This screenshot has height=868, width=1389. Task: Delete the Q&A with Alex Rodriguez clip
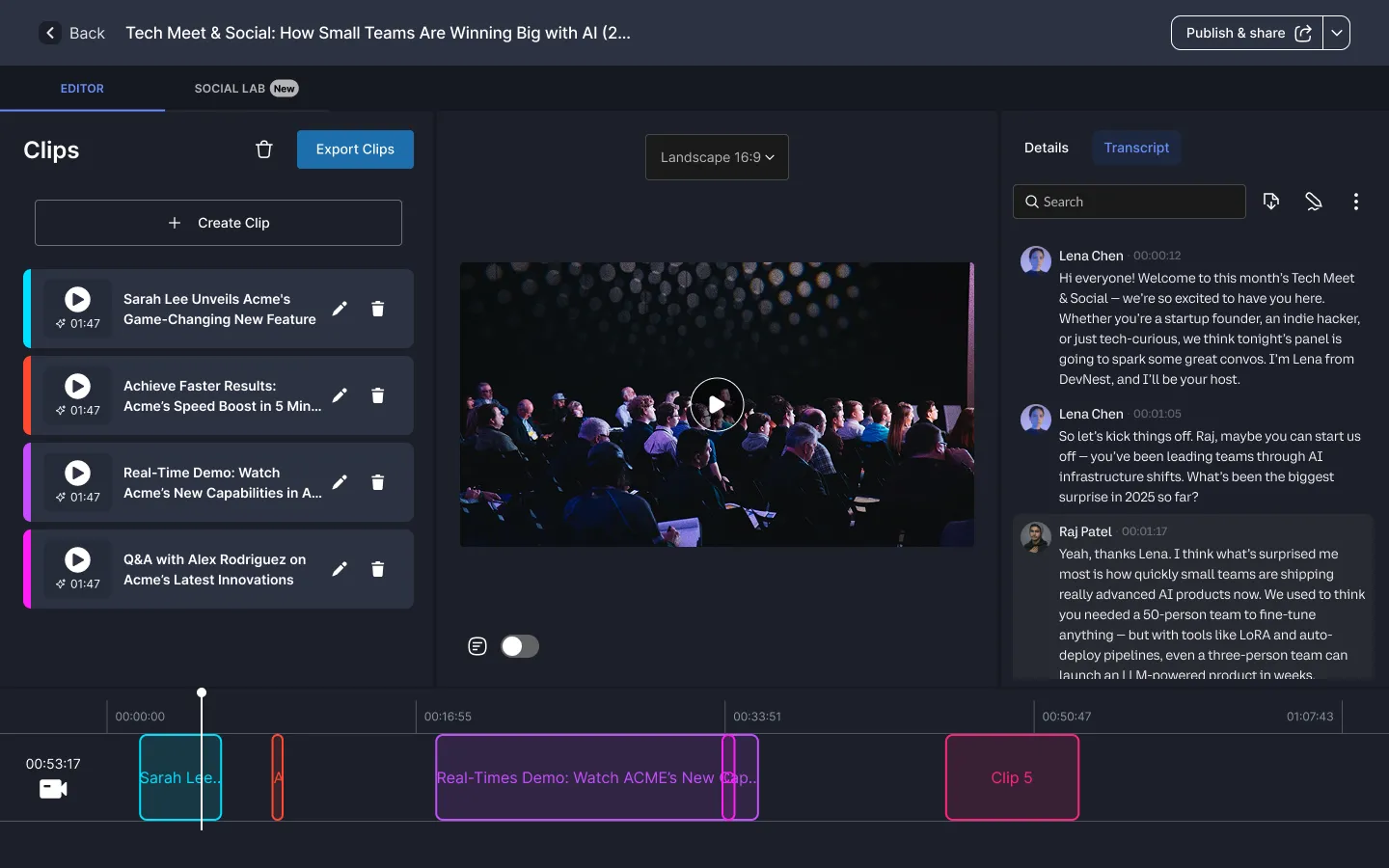pos(378,569)
